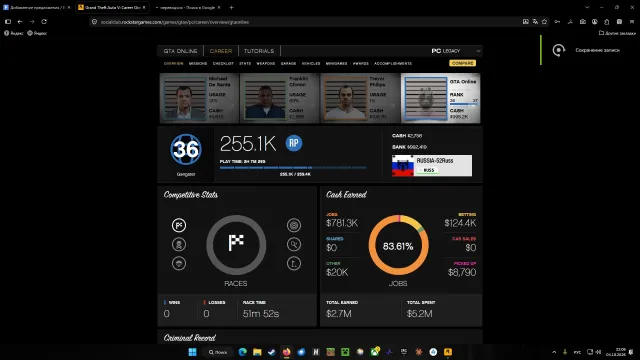Switch to the Google search browser tab
Viewport: 640px width, 360px height.
click(187, 7)
